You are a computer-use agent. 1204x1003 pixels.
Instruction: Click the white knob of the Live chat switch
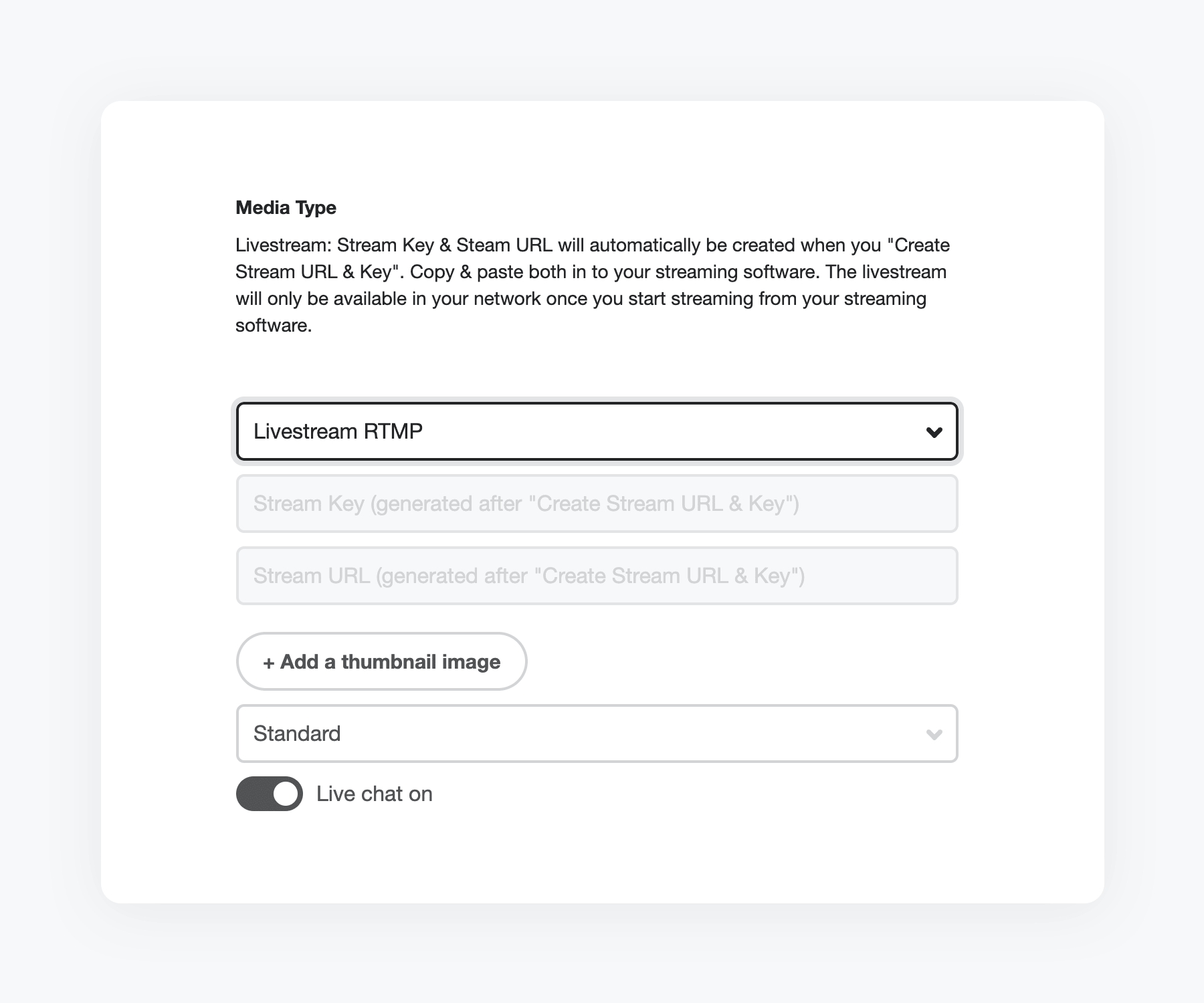tap(286, 794)
